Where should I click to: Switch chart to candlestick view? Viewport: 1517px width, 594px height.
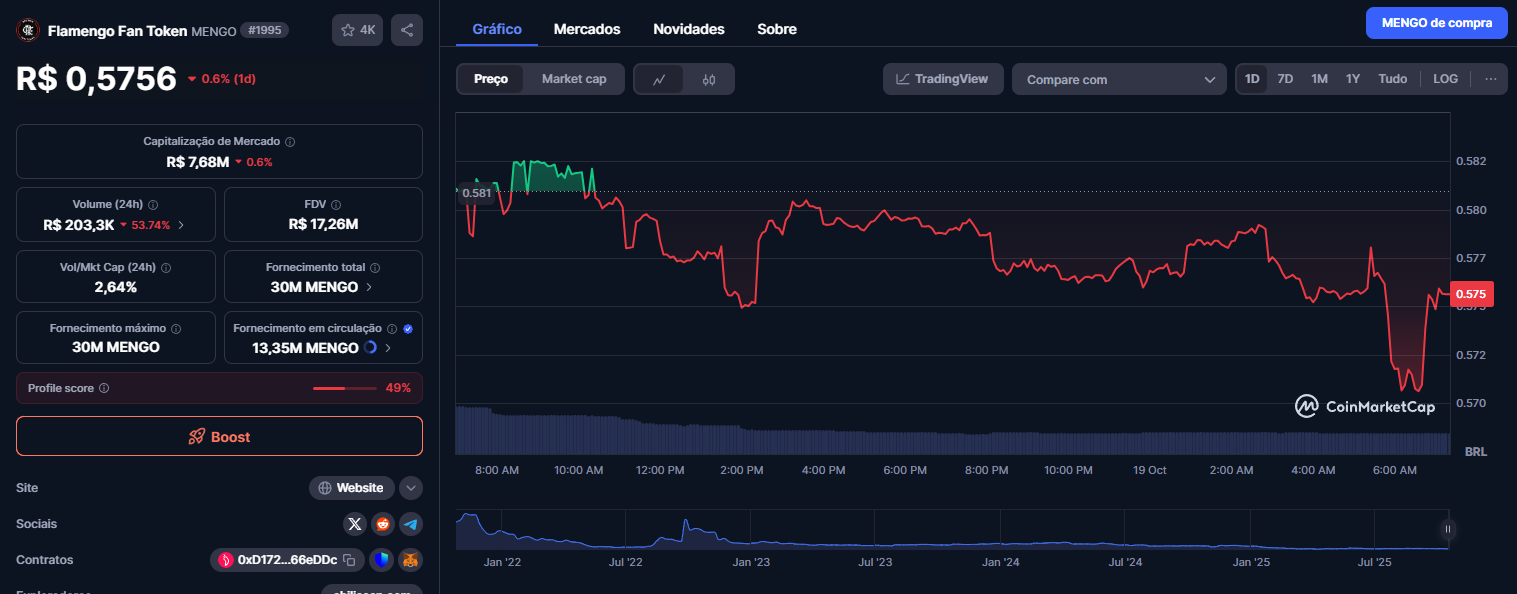[x=709, y=79]
